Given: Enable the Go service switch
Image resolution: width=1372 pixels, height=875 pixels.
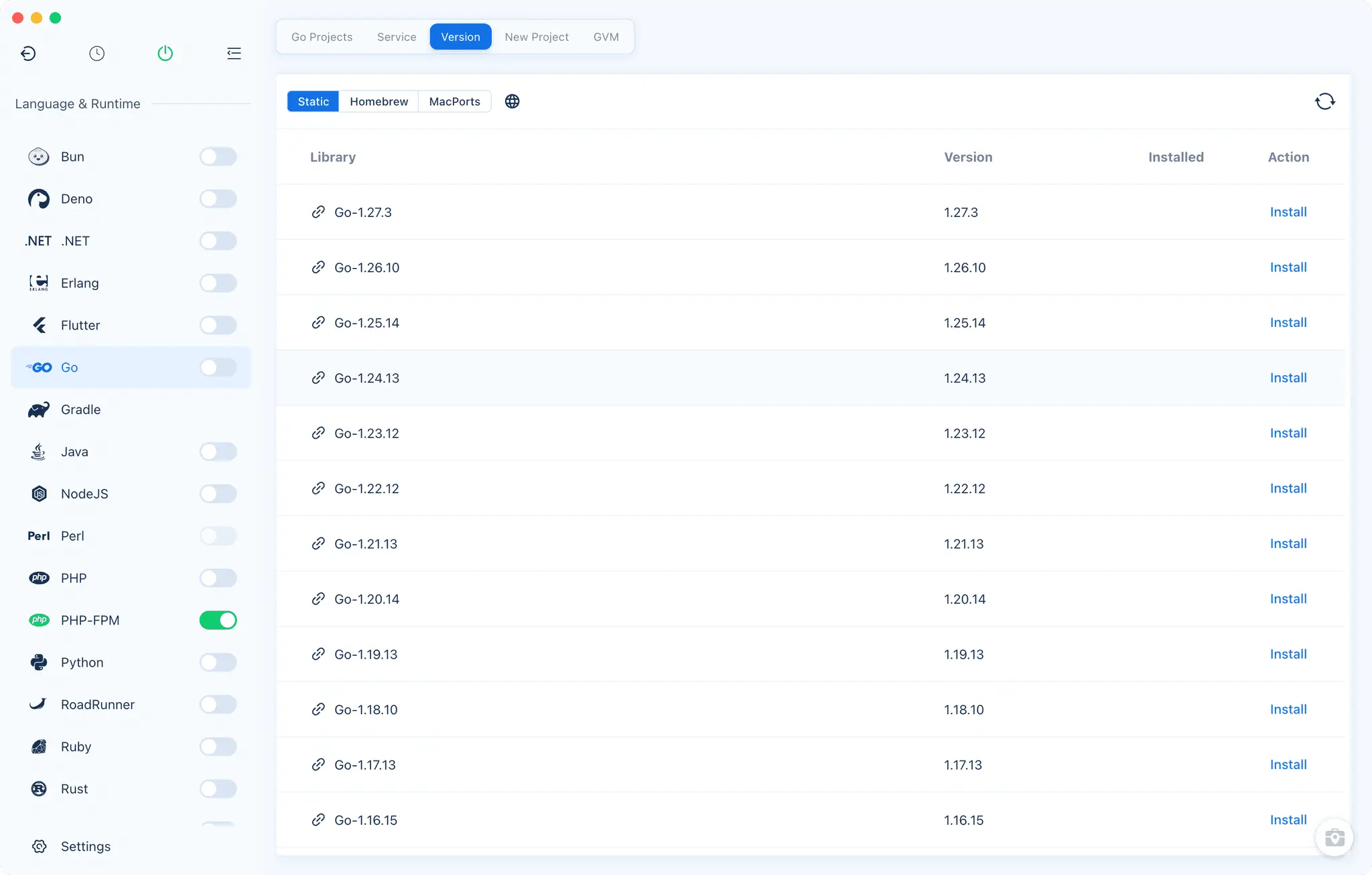Looking at the screenshot, I should coord(218,367).
